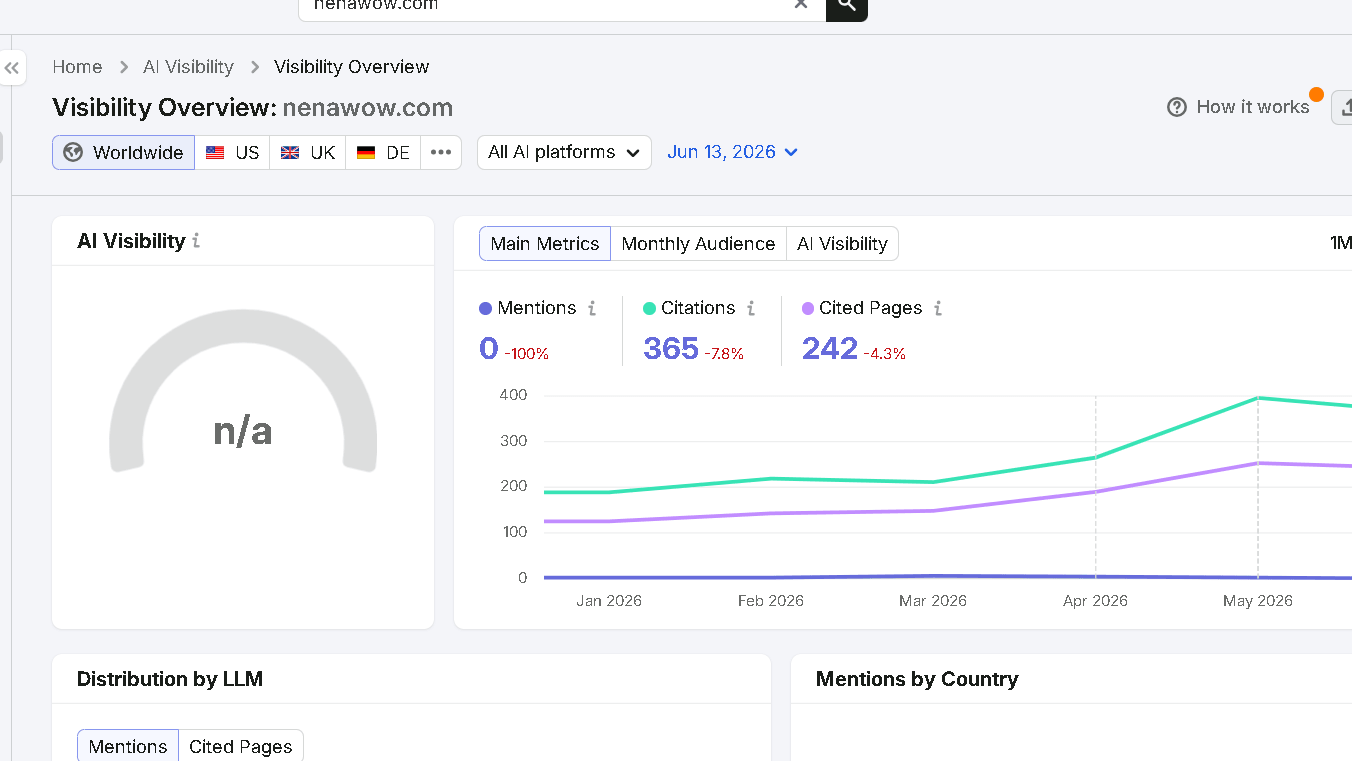Show the Mentions info tooltip icon
The width and height of the screenshot is (1352, 761).
coord(592,308)
